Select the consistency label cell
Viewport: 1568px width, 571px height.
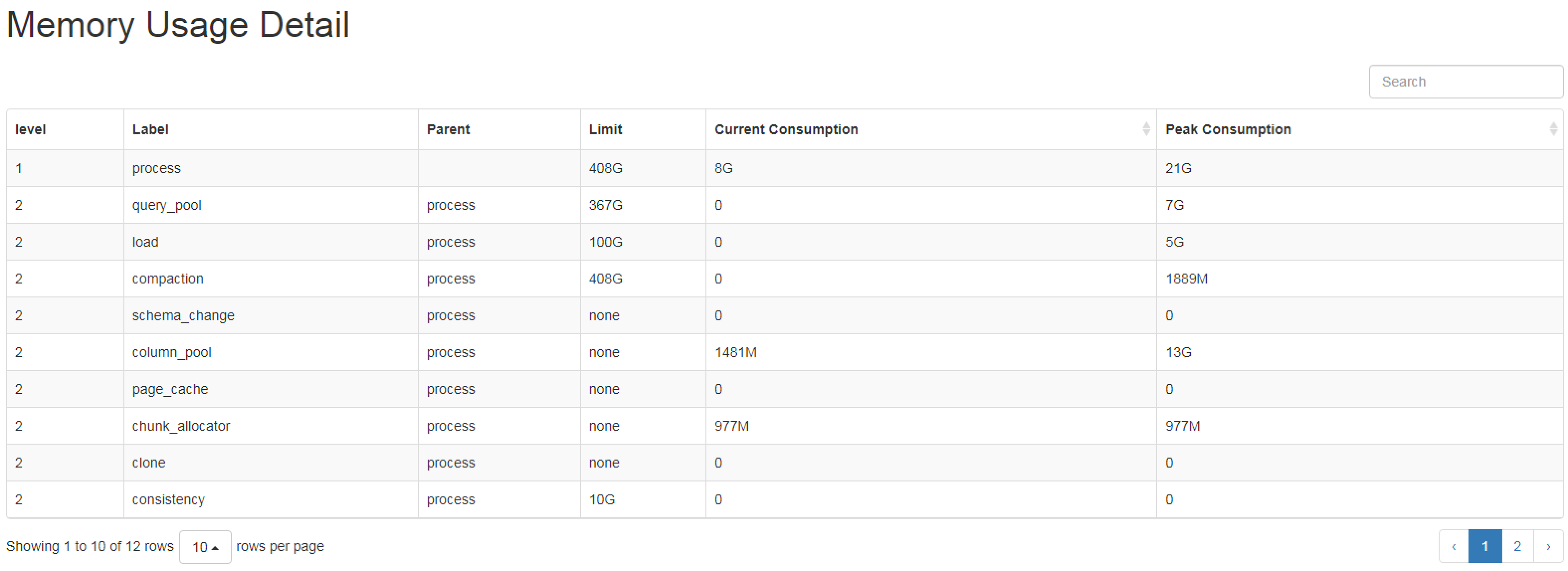click(x=169, y=500)
